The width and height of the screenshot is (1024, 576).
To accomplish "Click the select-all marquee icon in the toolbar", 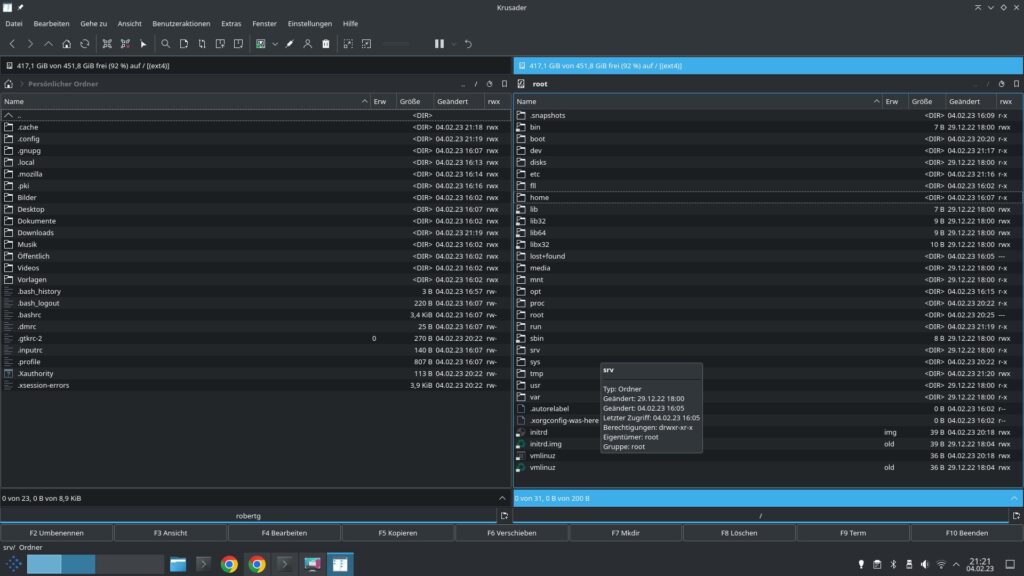I will [x=348, y=44].
